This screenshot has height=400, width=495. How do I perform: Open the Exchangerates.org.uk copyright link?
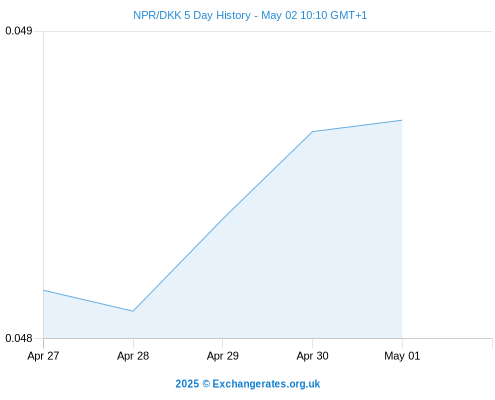click(x=248, y=384)
